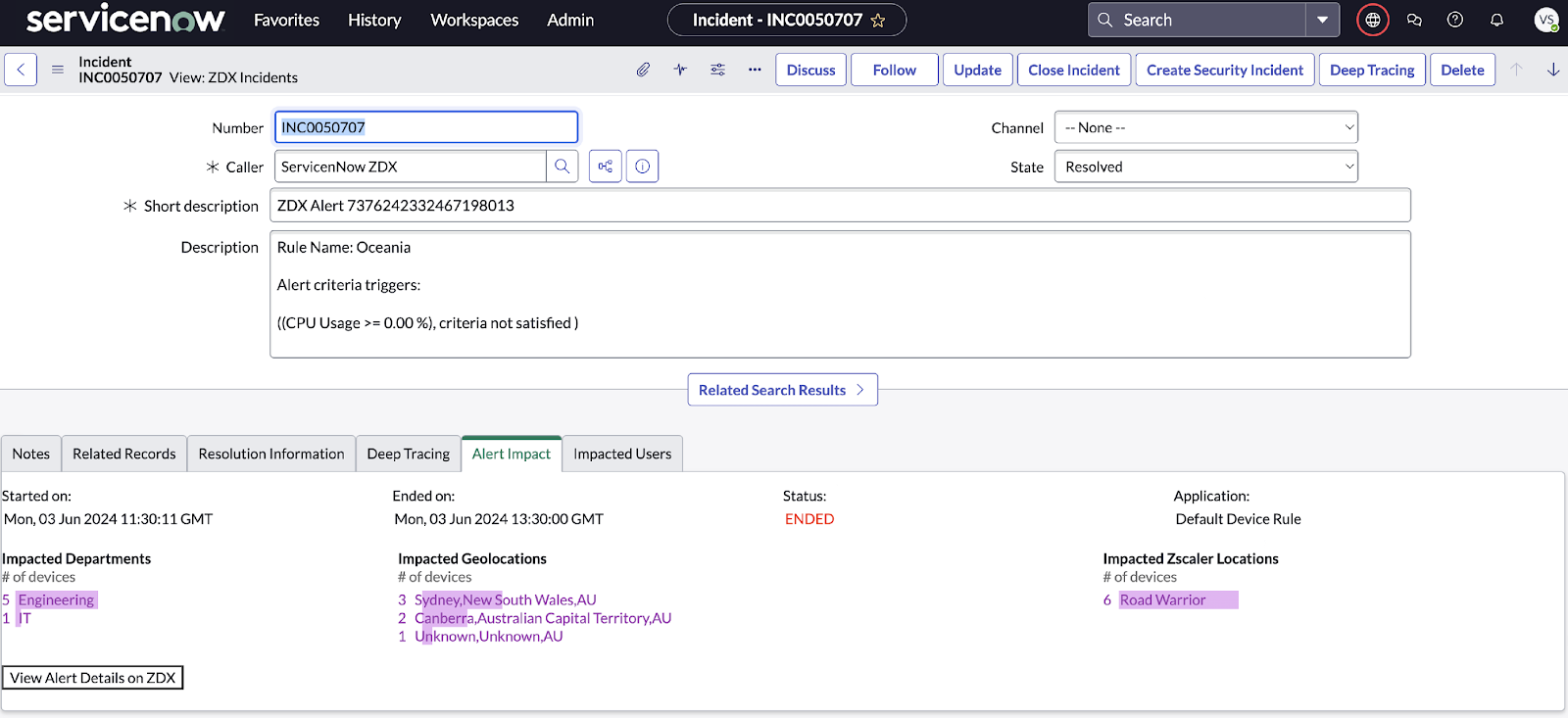Open the Admin menu
Viewport: 1568px width, 718px height.
pyautogui.click(x=570, y=20)
